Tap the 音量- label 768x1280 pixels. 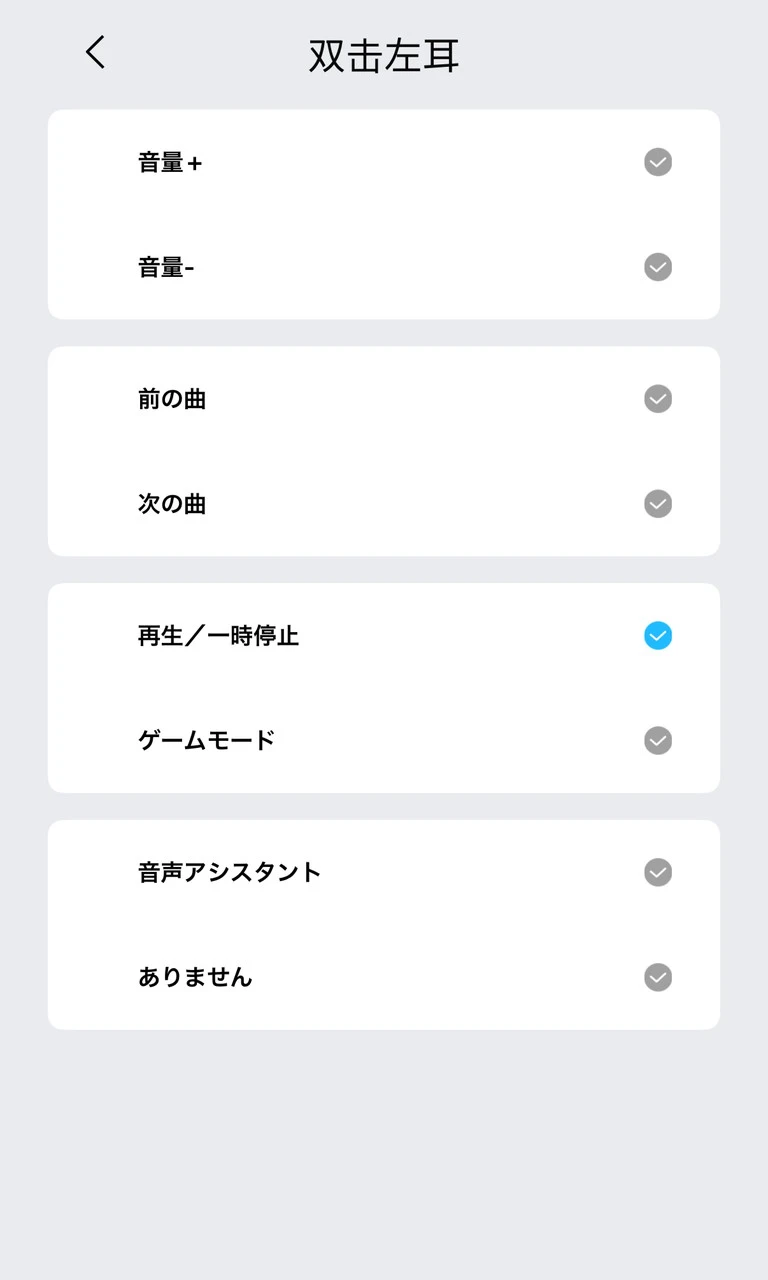click(x=166, y=267)
